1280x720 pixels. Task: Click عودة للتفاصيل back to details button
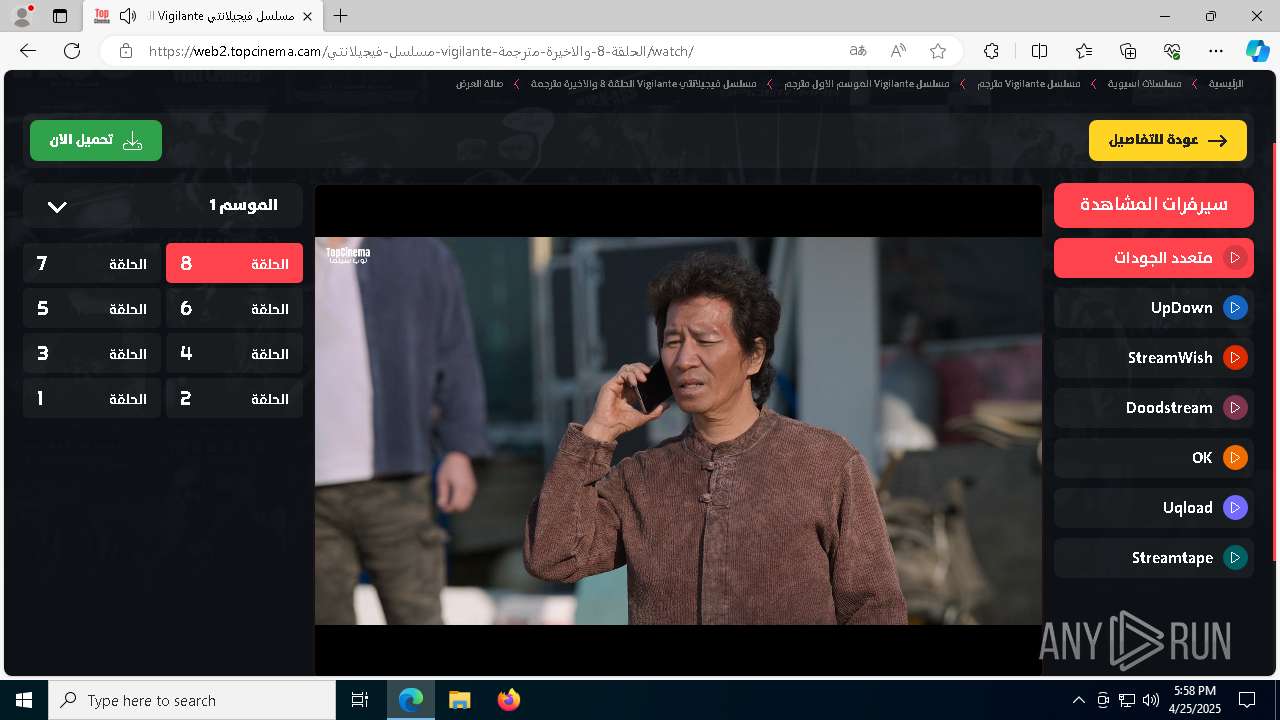coord(1168,140)
